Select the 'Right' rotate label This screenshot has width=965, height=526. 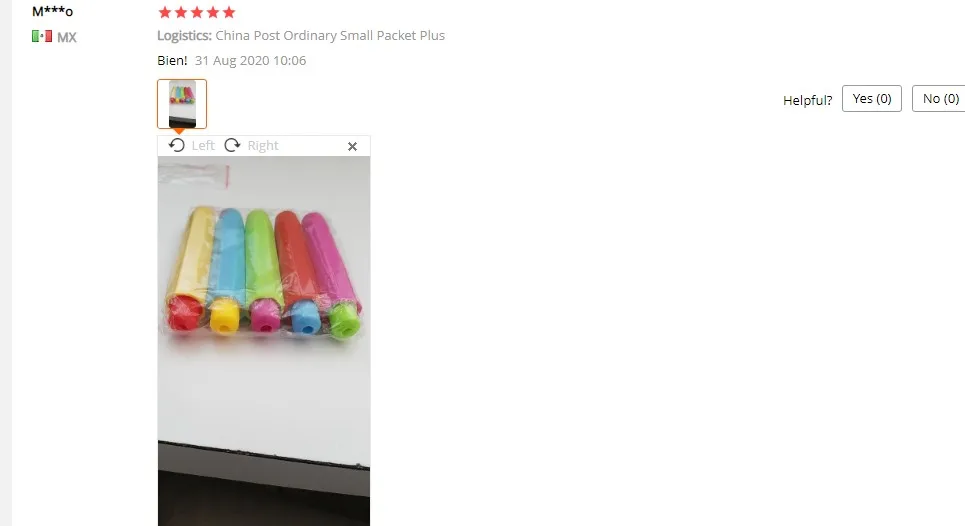pyautogui.click(x=263, y=146)
